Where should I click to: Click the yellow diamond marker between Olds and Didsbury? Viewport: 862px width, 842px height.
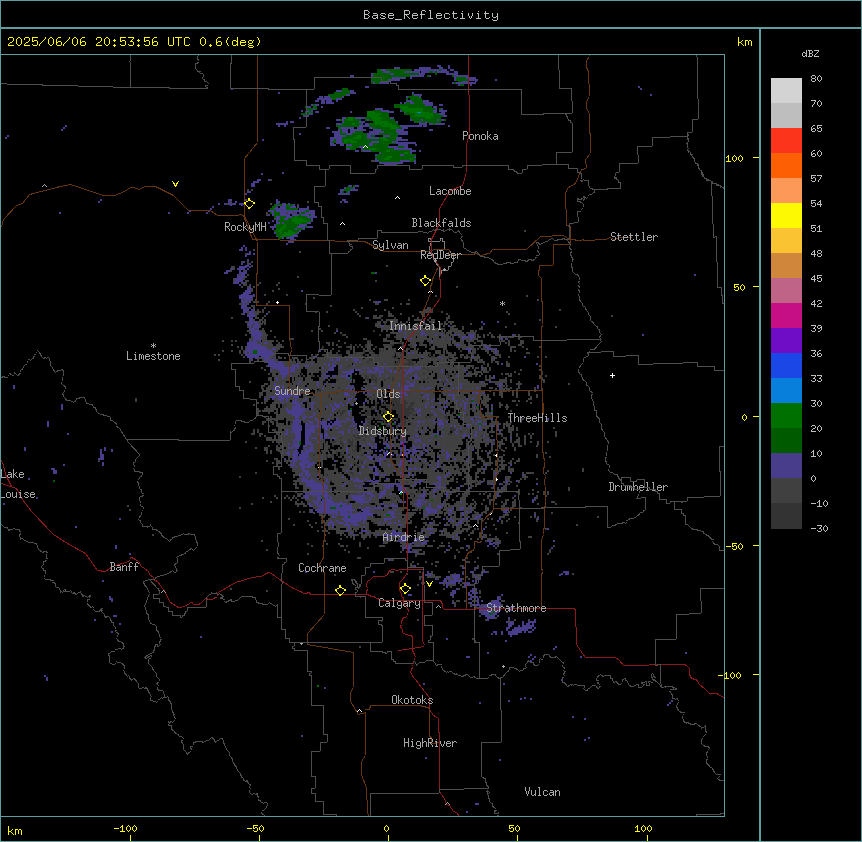pyautogui.click(x=388, y=417)
